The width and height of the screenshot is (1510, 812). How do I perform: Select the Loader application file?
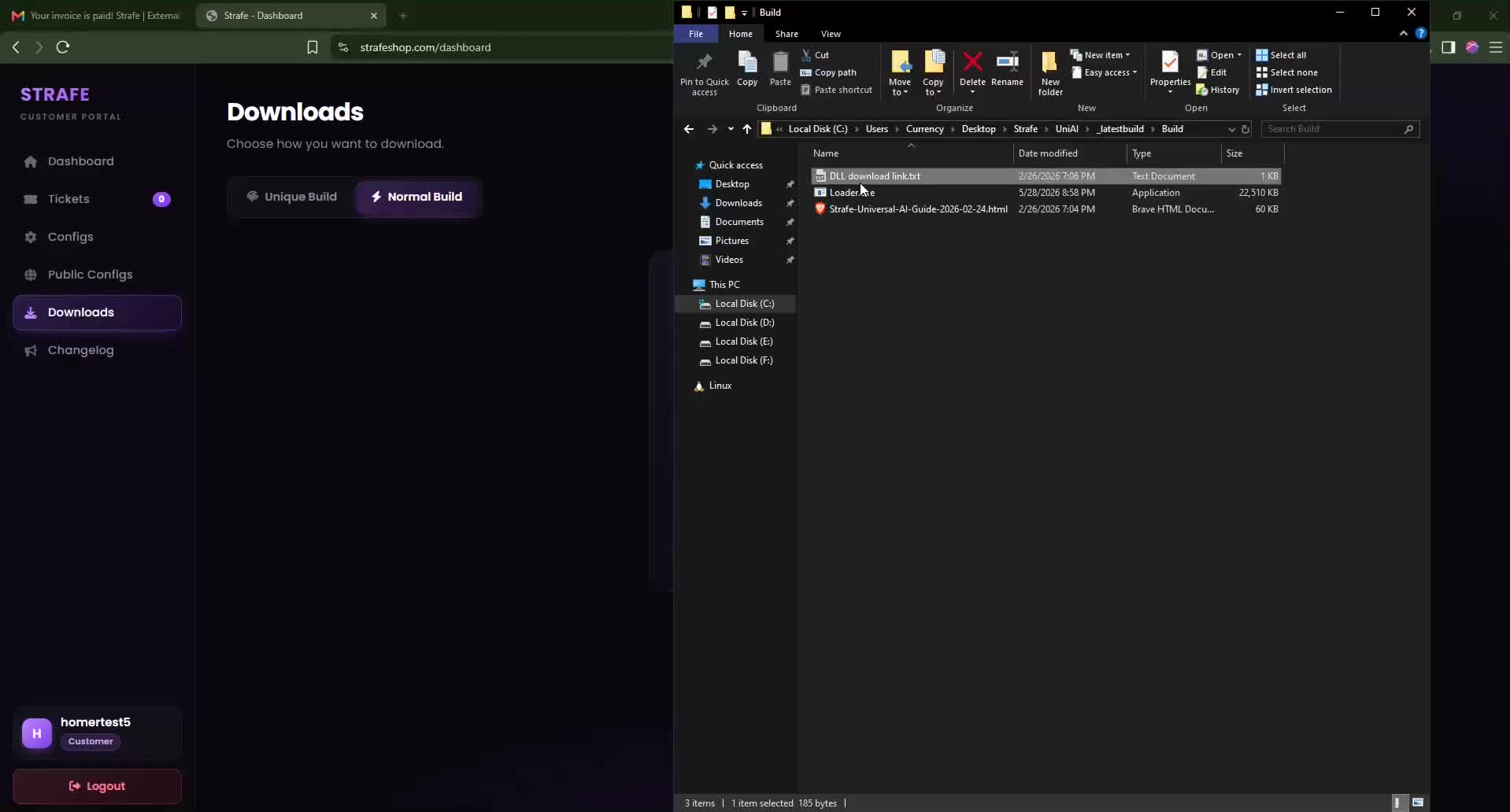tap(1046, 193)
